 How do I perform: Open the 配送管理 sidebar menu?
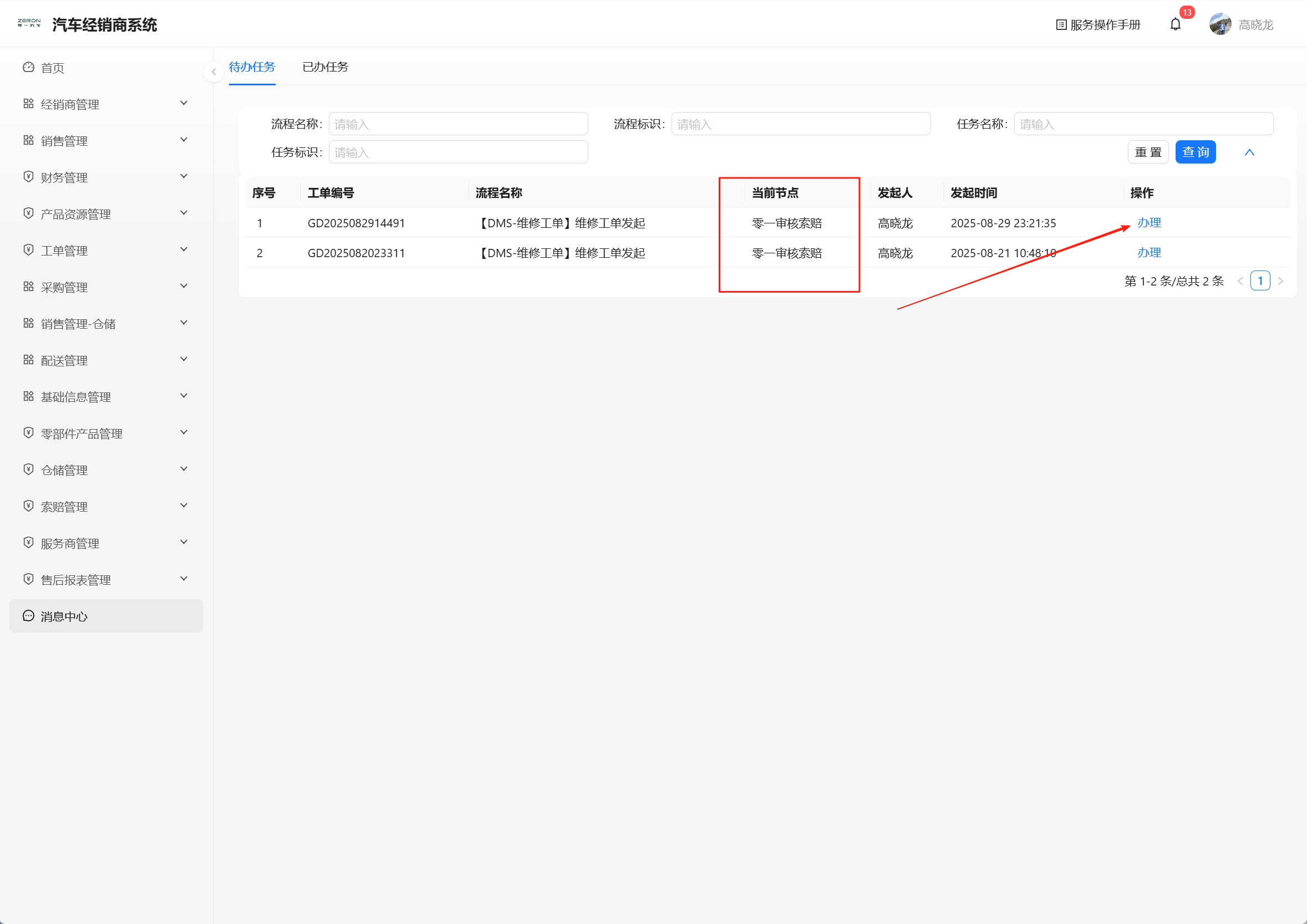pyautogui.click(x=106, y=360)
